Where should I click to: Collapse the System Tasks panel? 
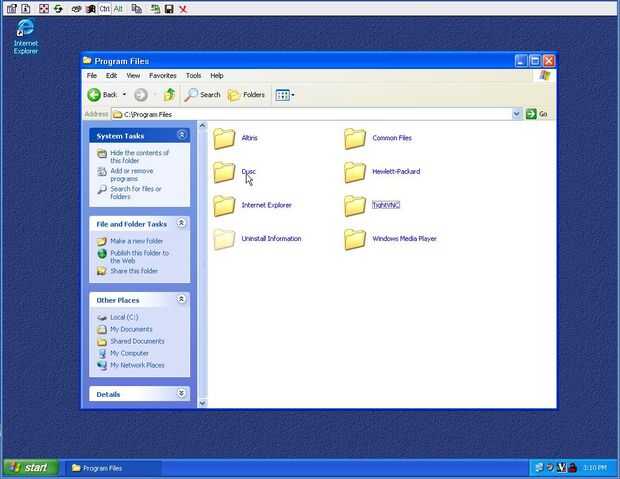[x=181, y=135]
